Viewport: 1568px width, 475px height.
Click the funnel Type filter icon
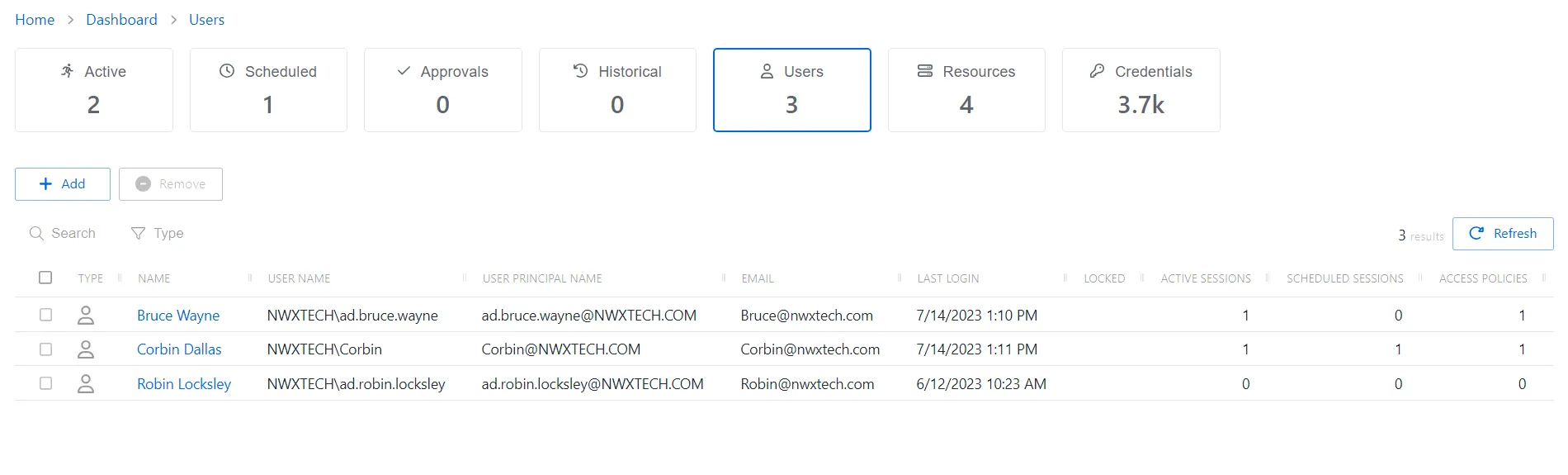tap(138, 234)
